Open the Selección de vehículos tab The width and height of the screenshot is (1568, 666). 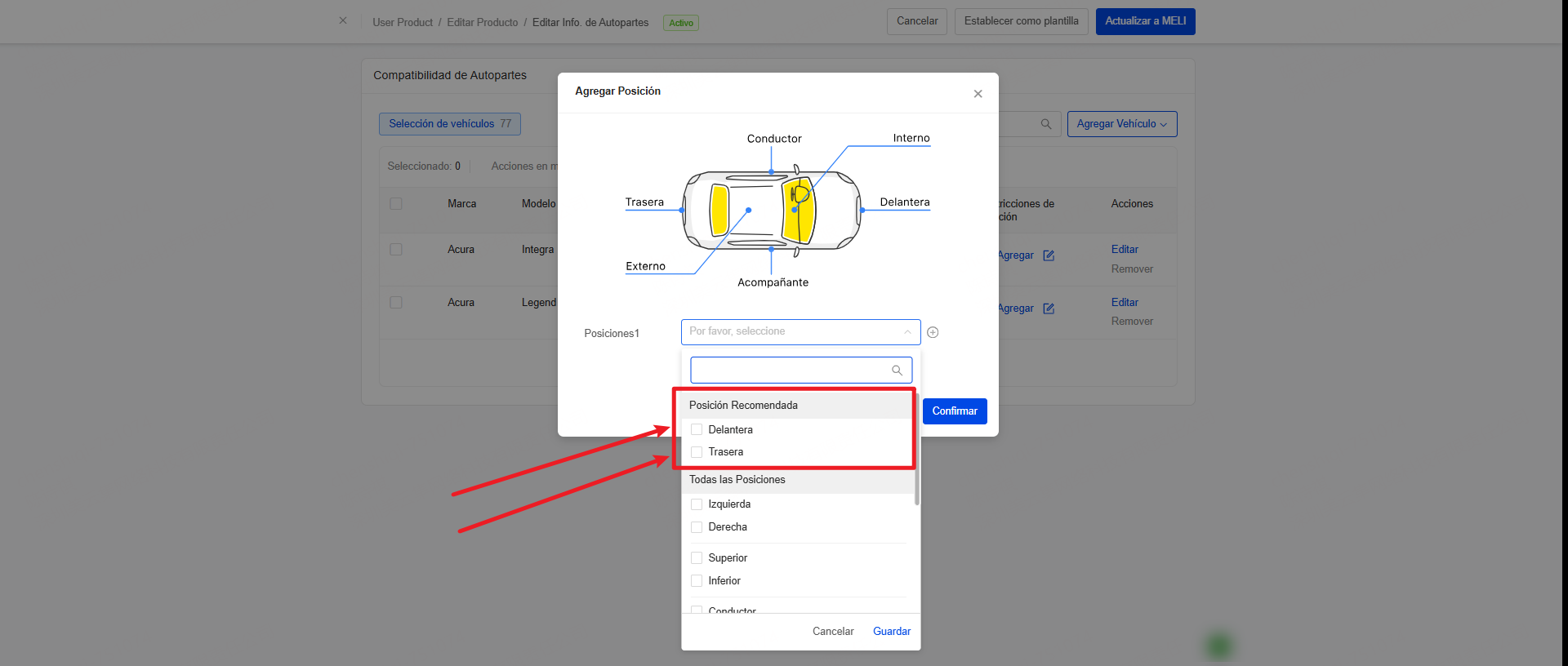tap(449, 124)
